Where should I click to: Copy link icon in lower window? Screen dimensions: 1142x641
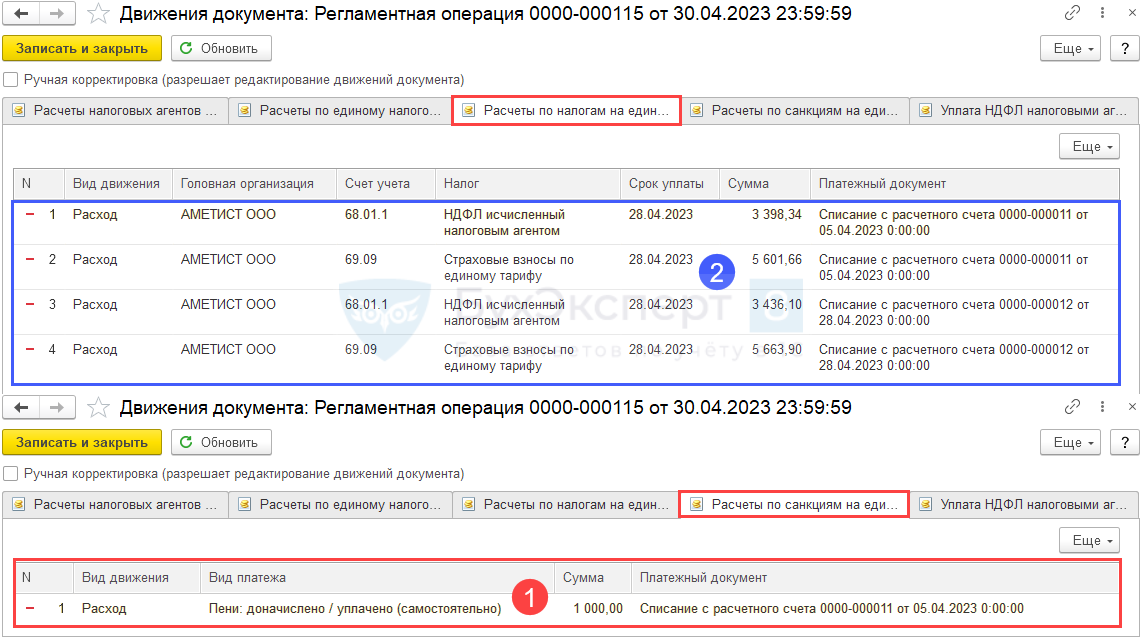tap(1072, 406)
